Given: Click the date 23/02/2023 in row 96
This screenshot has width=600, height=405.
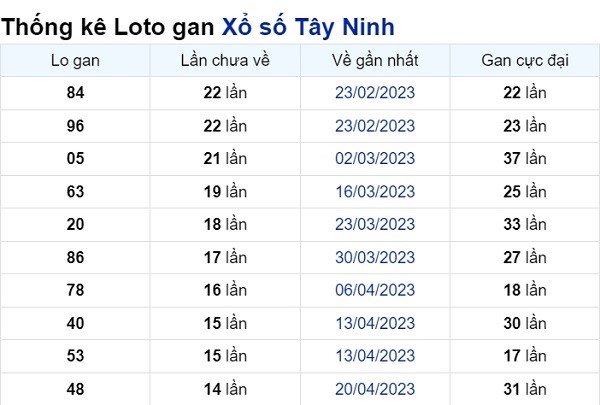Looking at the screenshot, I should 375,126.
